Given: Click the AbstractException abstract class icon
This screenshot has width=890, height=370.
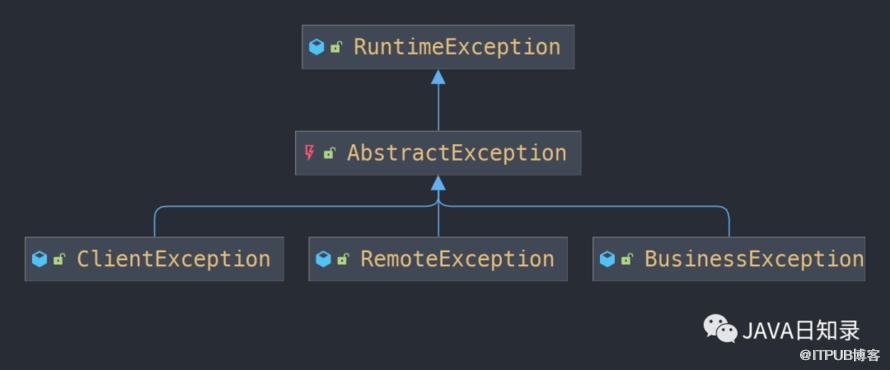Looking at the screenshot, I should (309, 152).
